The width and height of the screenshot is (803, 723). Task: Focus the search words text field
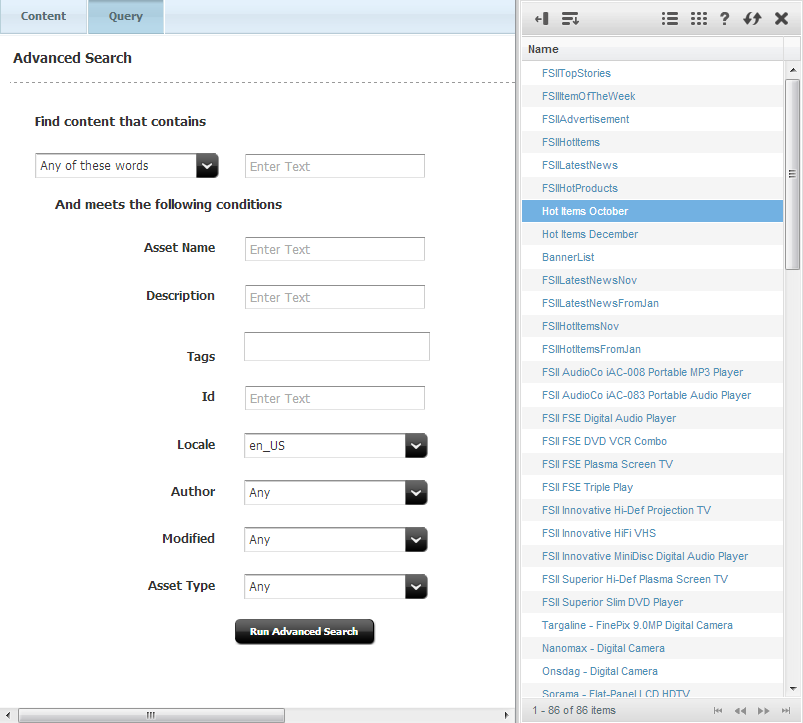[x=335, y=166]
